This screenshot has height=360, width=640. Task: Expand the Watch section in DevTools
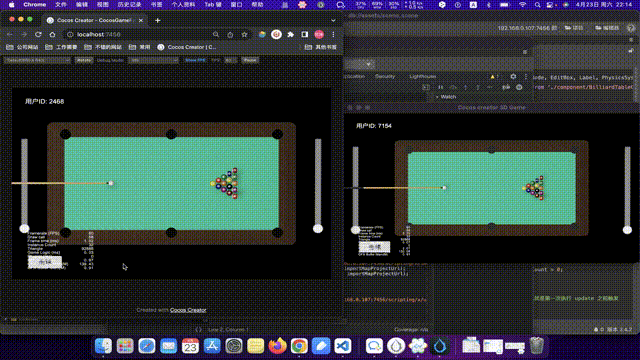(445, 97)
